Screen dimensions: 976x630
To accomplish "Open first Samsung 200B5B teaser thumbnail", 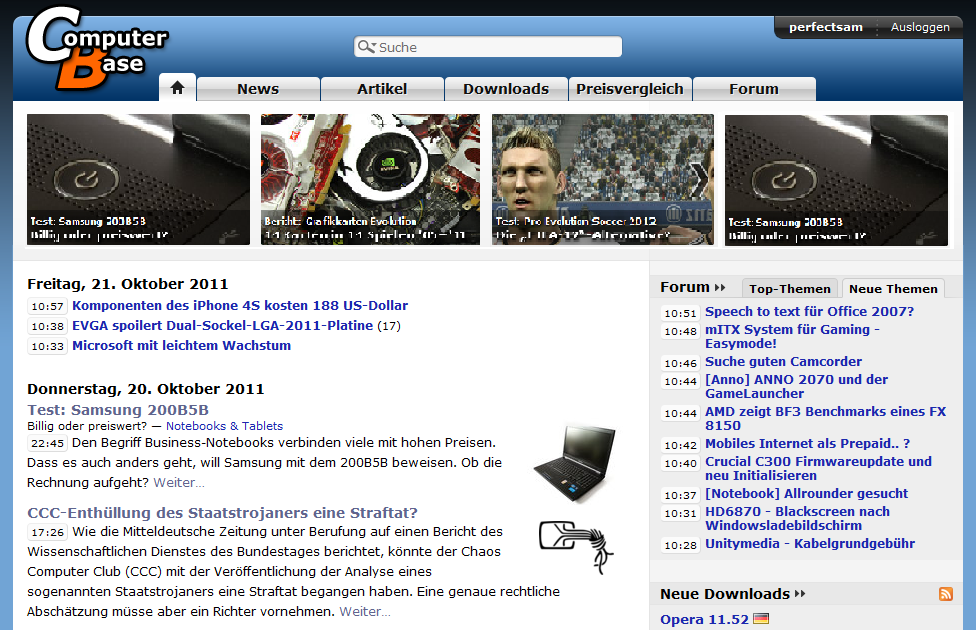I will [x=138, y=179].
